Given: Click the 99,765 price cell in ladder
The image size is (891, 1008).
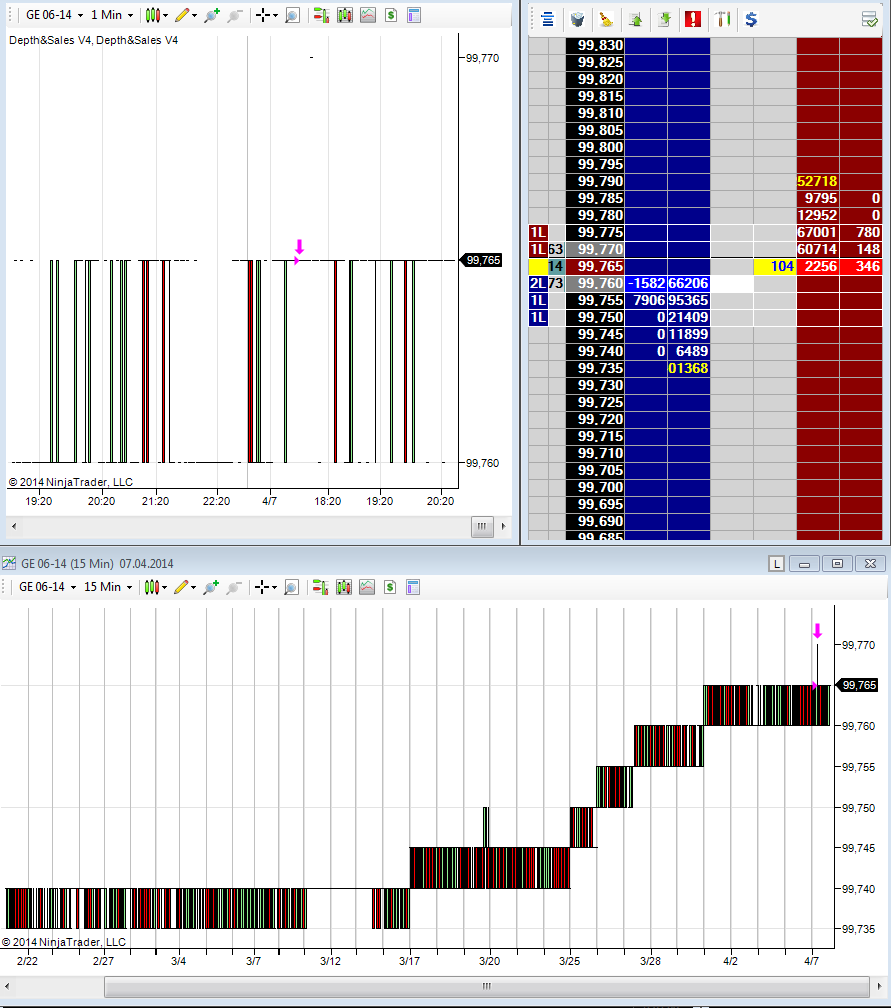Looking at the screenshot, I should [x=595, y=266].
